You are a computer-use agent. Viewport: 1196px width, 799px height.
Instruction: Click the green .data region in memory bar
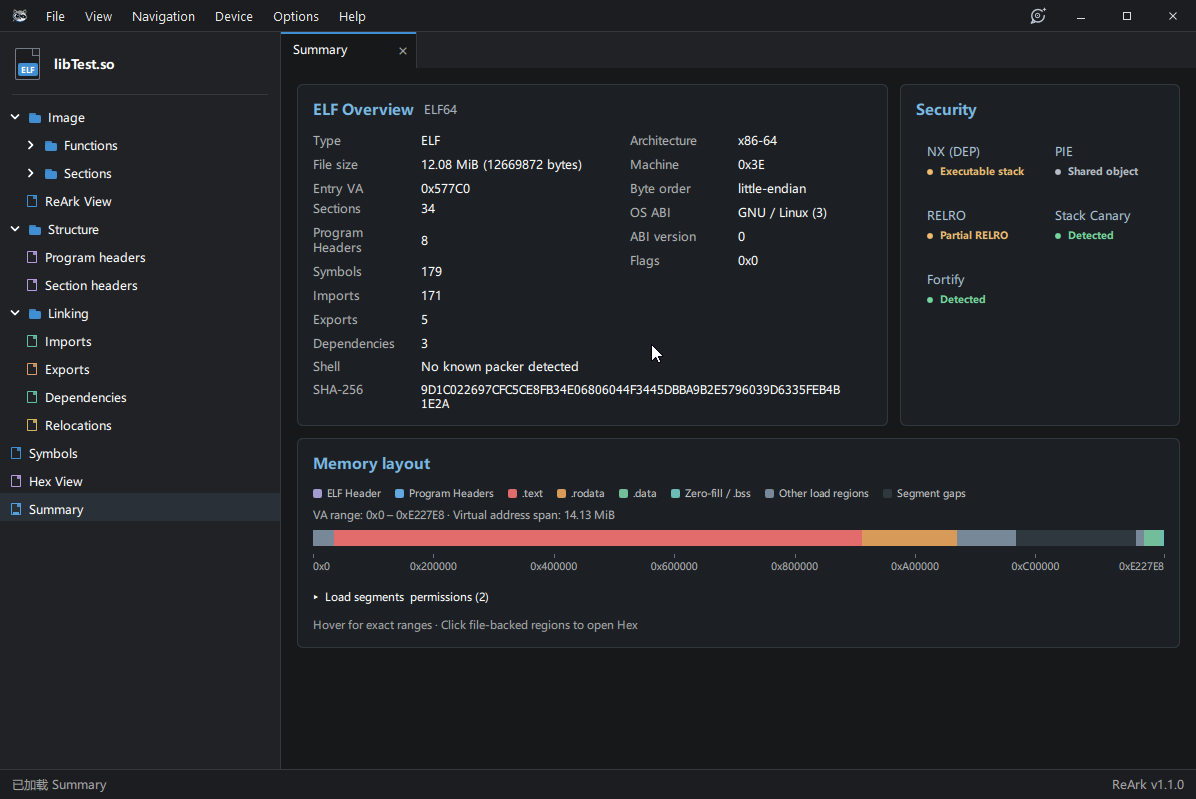pyautogui.click(x=1154, y=538)
